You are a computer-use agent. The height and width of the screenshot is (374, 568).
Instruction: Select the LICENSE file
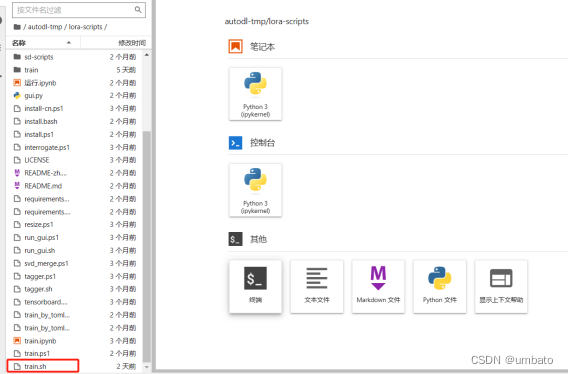[75, 160]
